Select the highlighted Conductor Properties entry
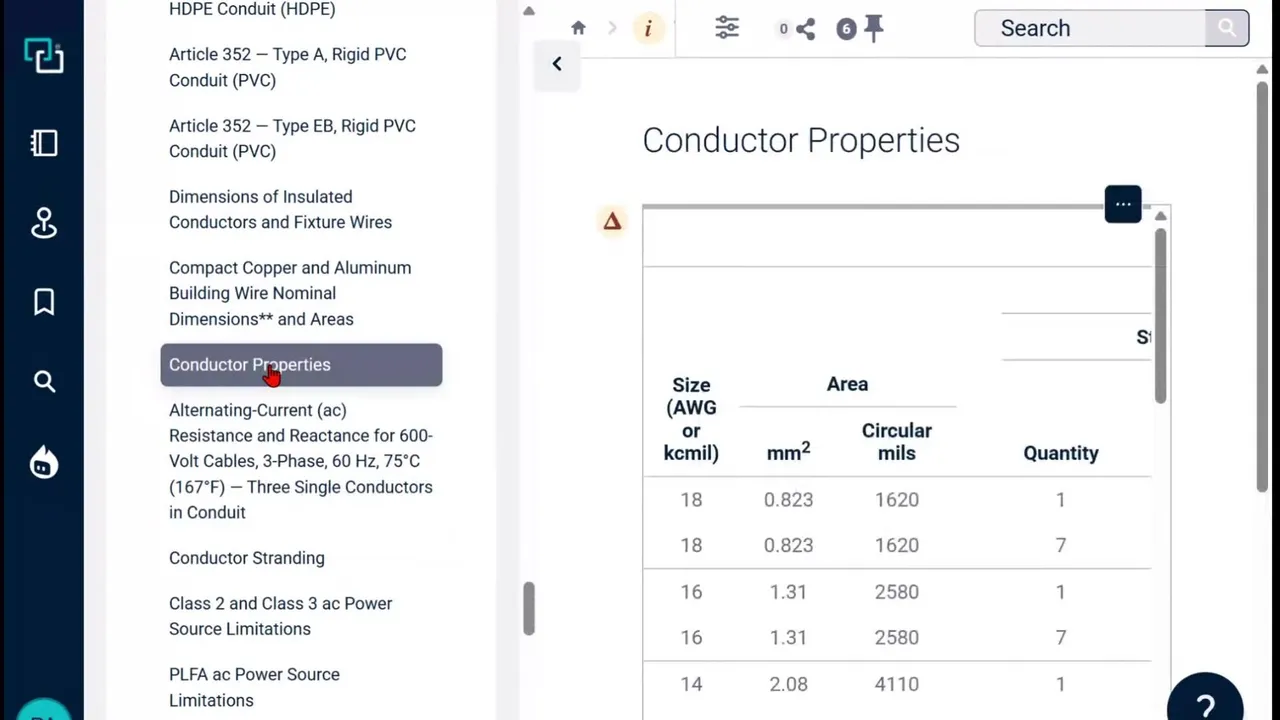The height and width of the screenshot is (720, 1280). tap(301, 365)
